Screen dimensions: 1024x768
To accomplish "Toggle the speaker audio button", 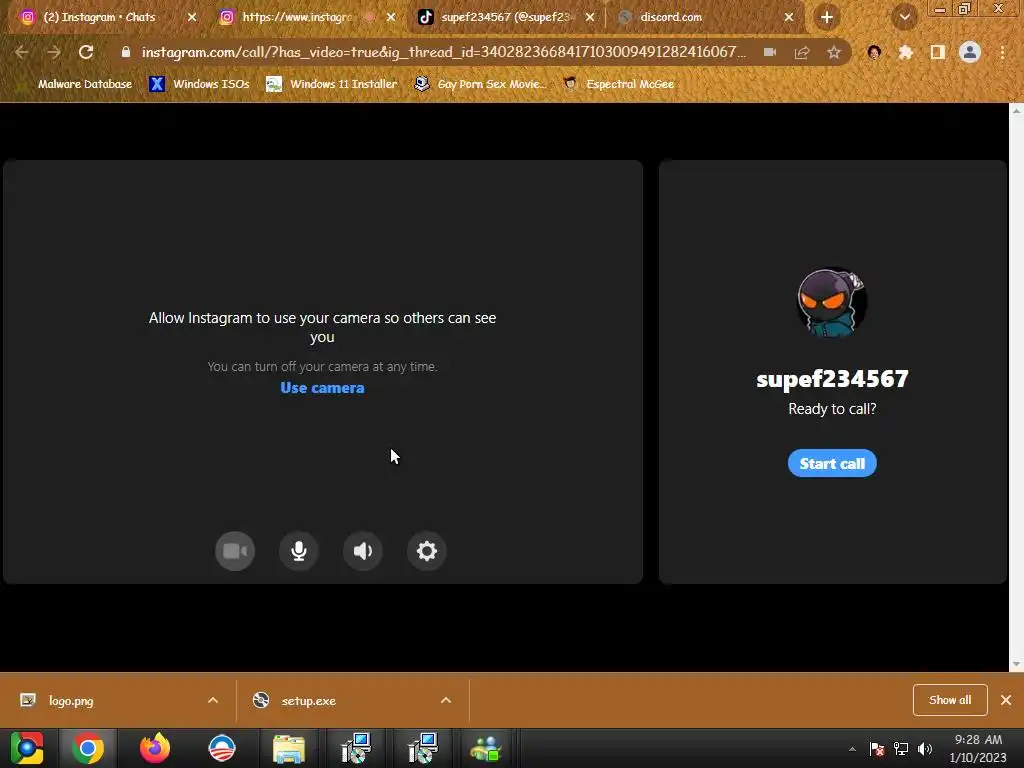I will (x=363, y=551).
